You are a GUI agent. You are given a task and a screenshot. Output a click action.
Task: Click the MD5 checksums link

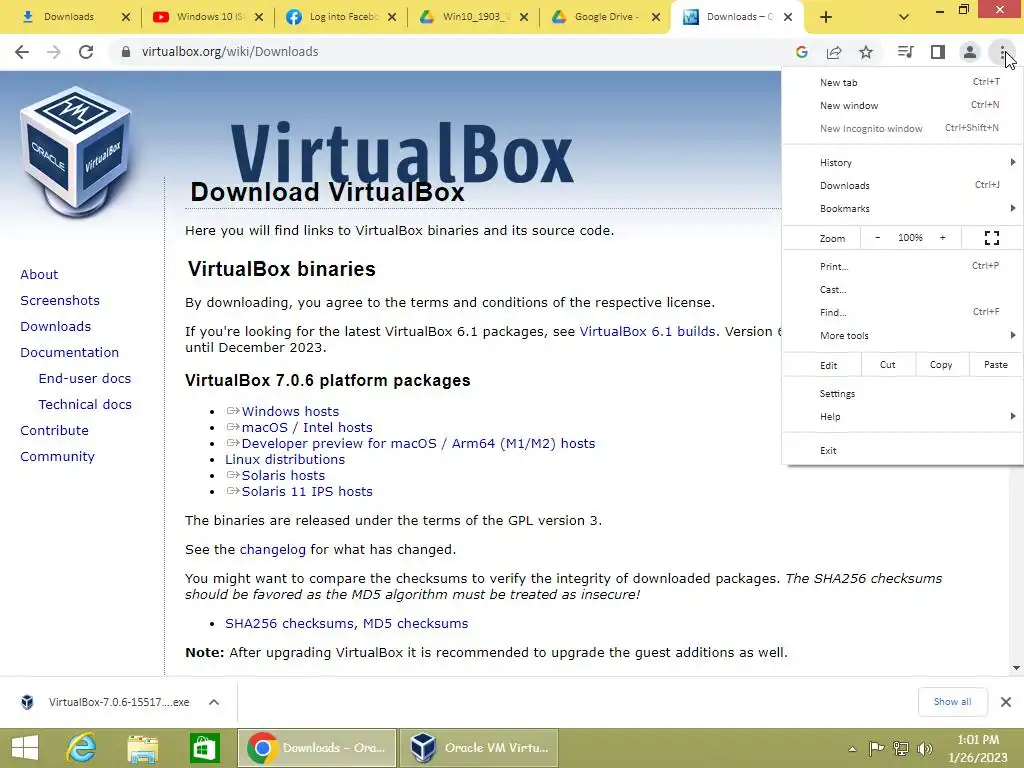point(415,623)
